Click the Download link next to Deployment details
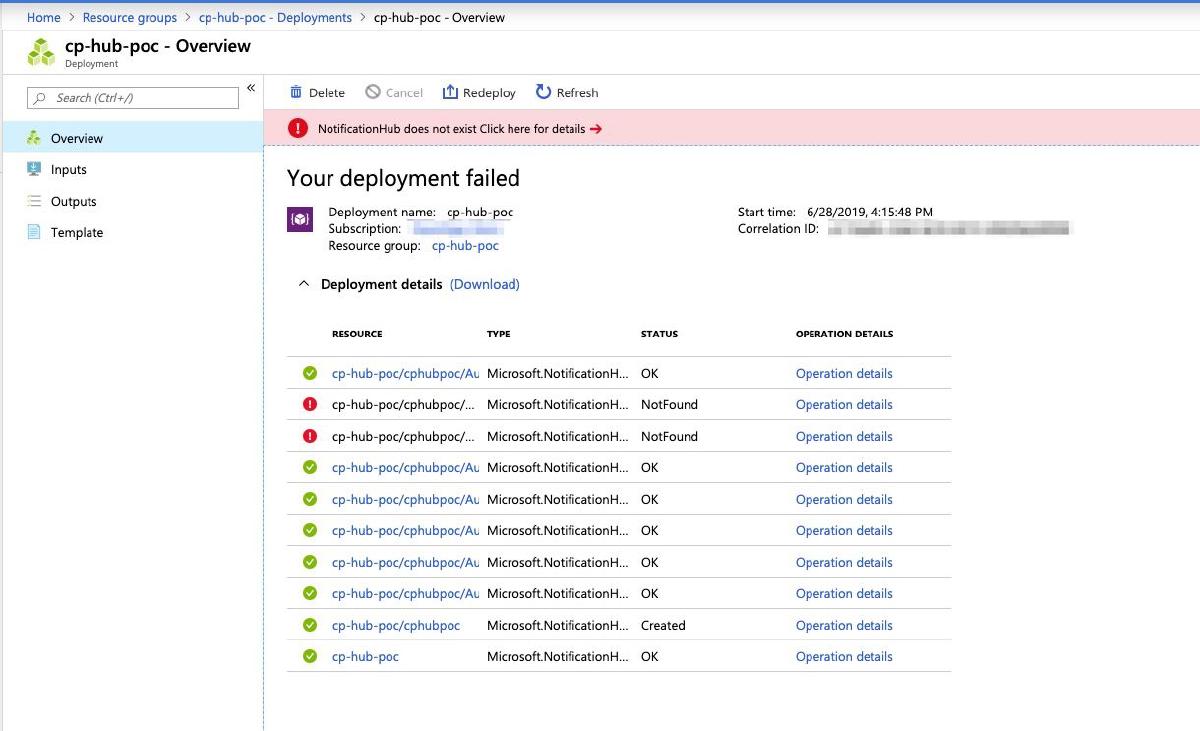 (x=484, y=284)
